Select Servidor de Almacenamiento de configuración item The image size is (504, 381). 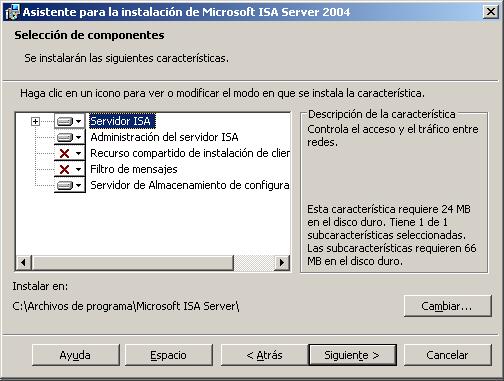pos(190,185)
